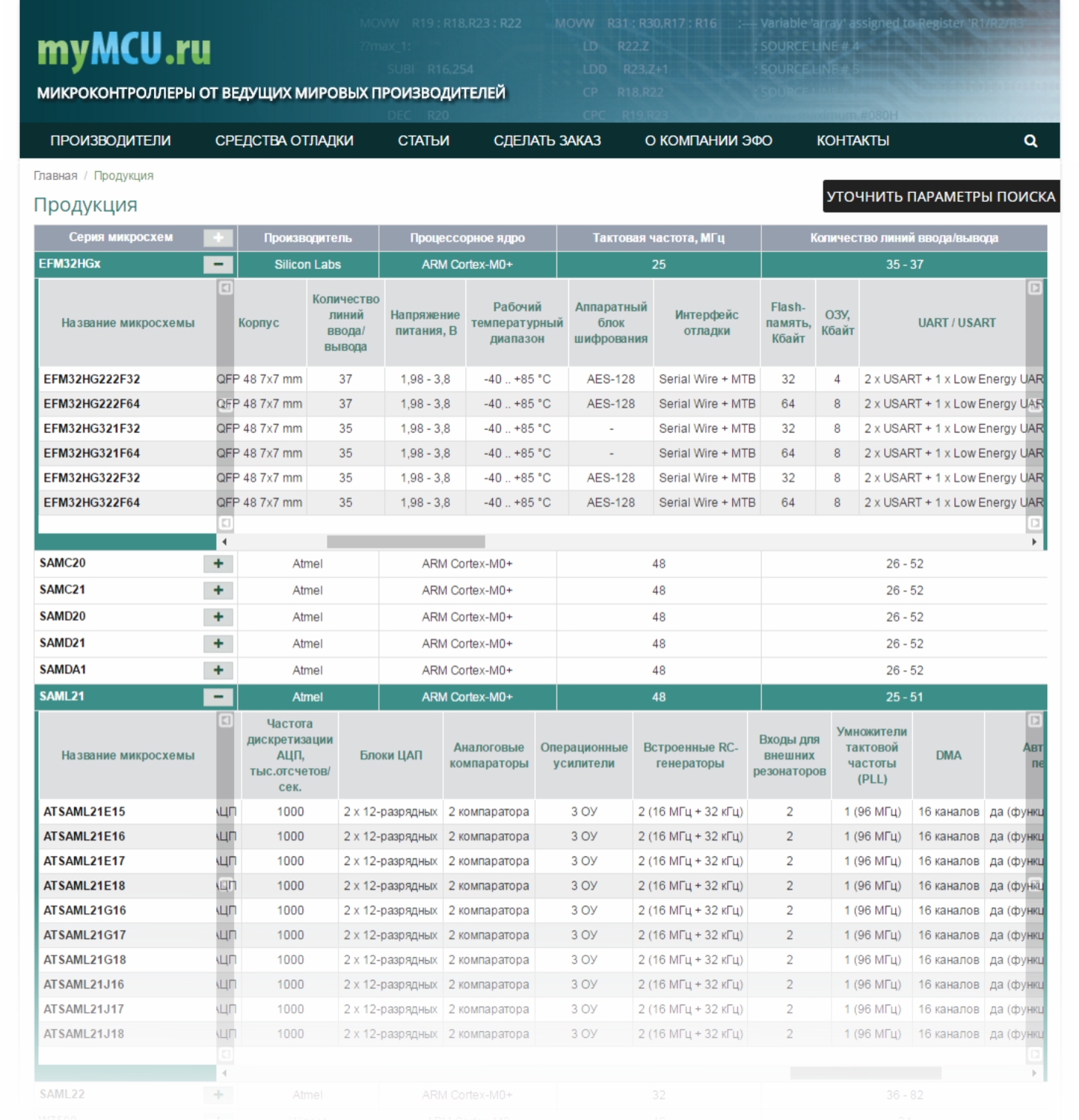Expand the SAMC20 series row
The height and width of the screenshot is (1120, 1079).
218,563
